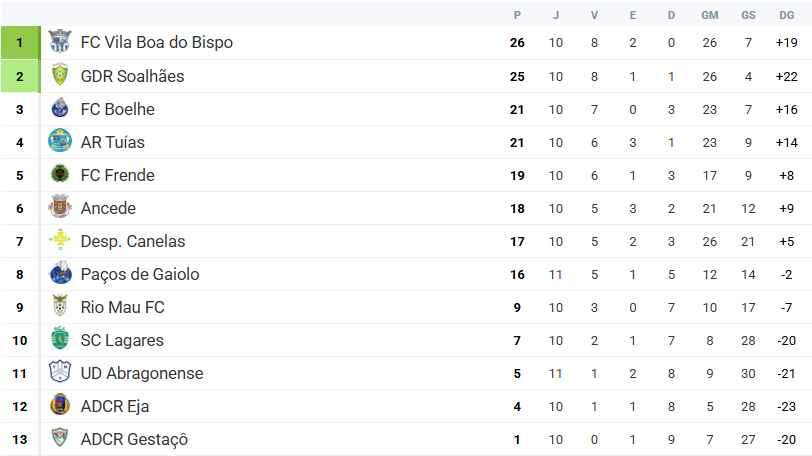This screenshot has width=812, height=456.
Task: Click the Desp. Canelas club logo
Action: 60,241
